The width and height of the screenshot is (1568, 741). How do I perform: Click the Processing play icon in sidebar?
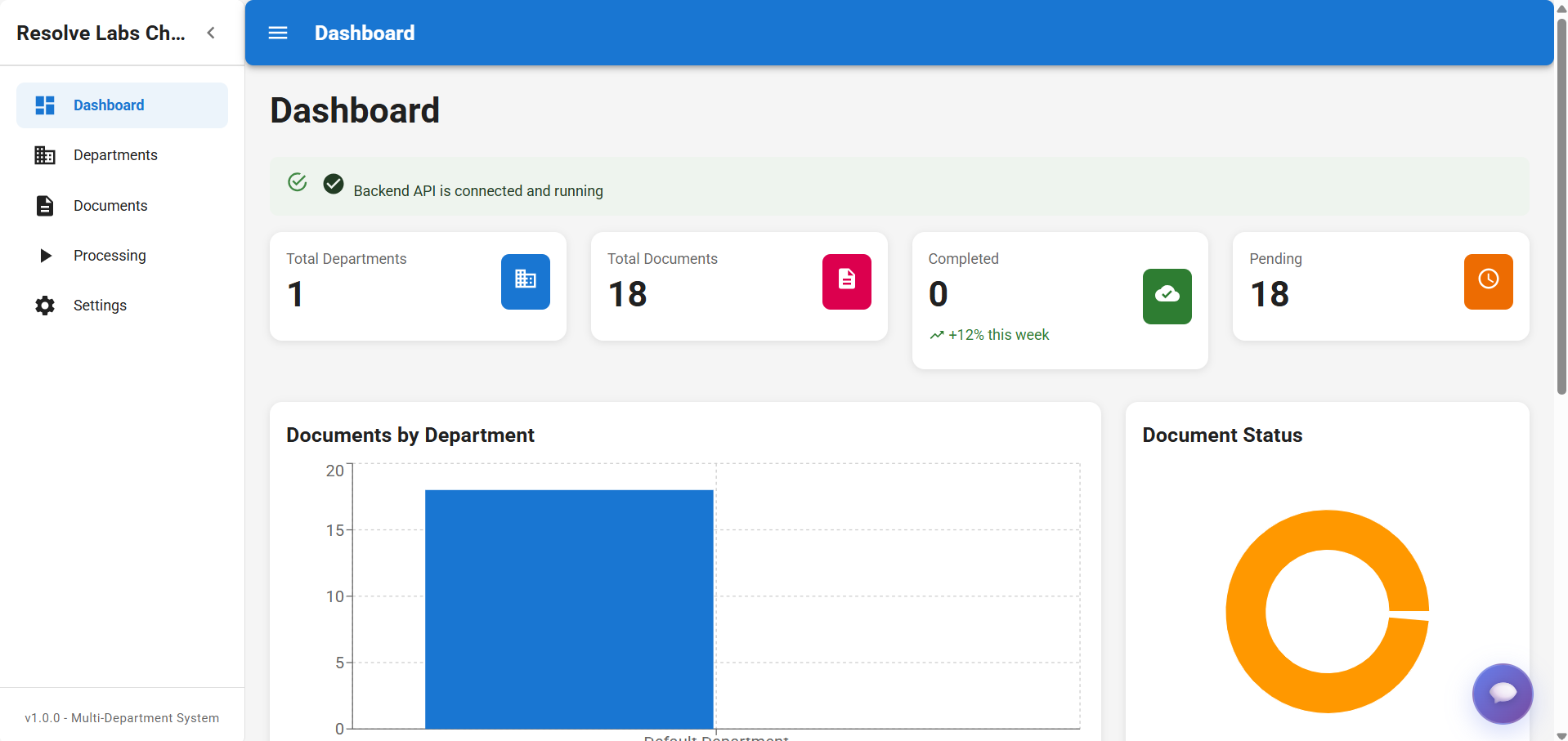[x=45, y=255]
